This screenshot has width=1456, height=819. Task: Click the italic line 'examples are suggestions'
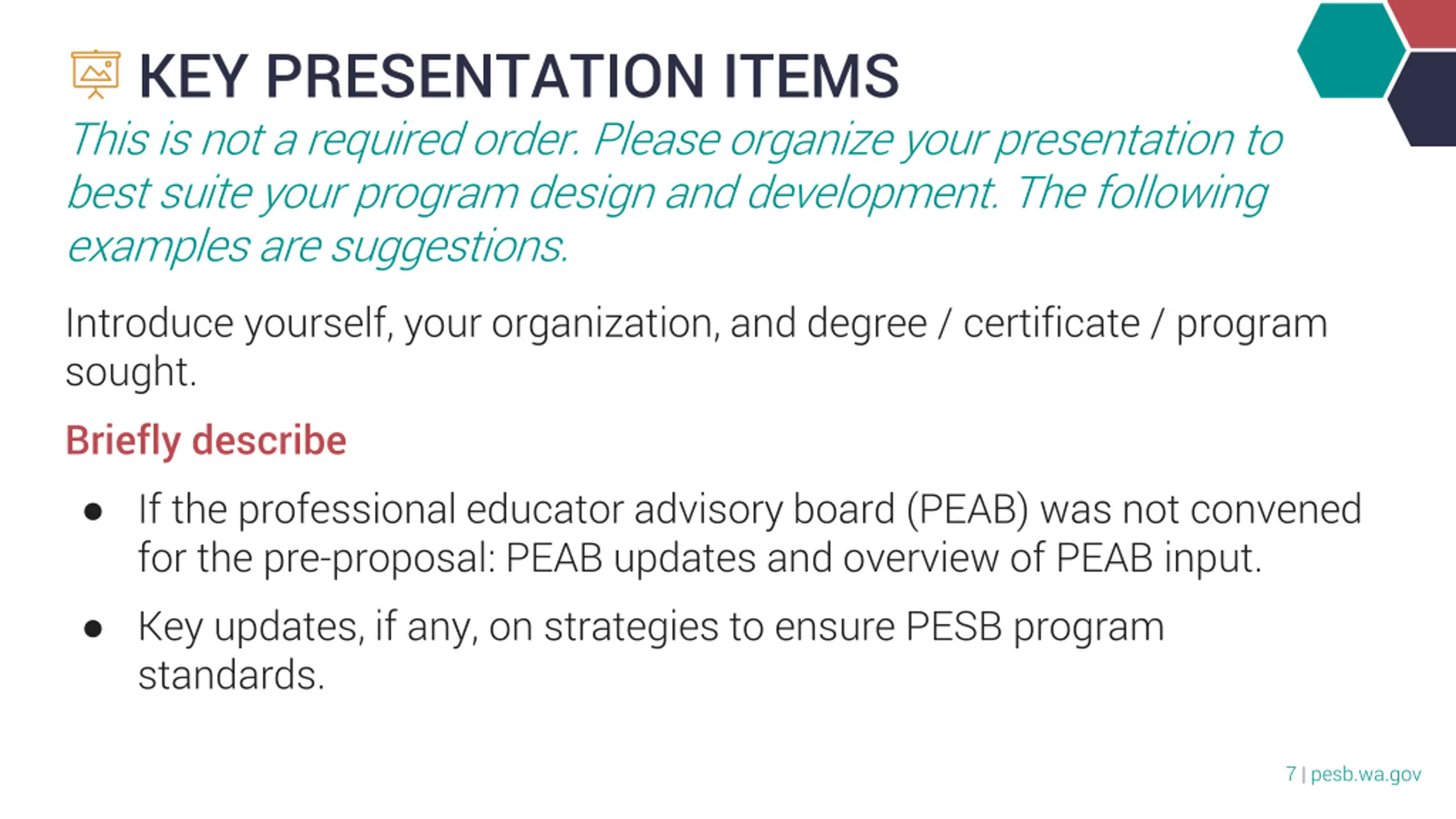(317, 247)
